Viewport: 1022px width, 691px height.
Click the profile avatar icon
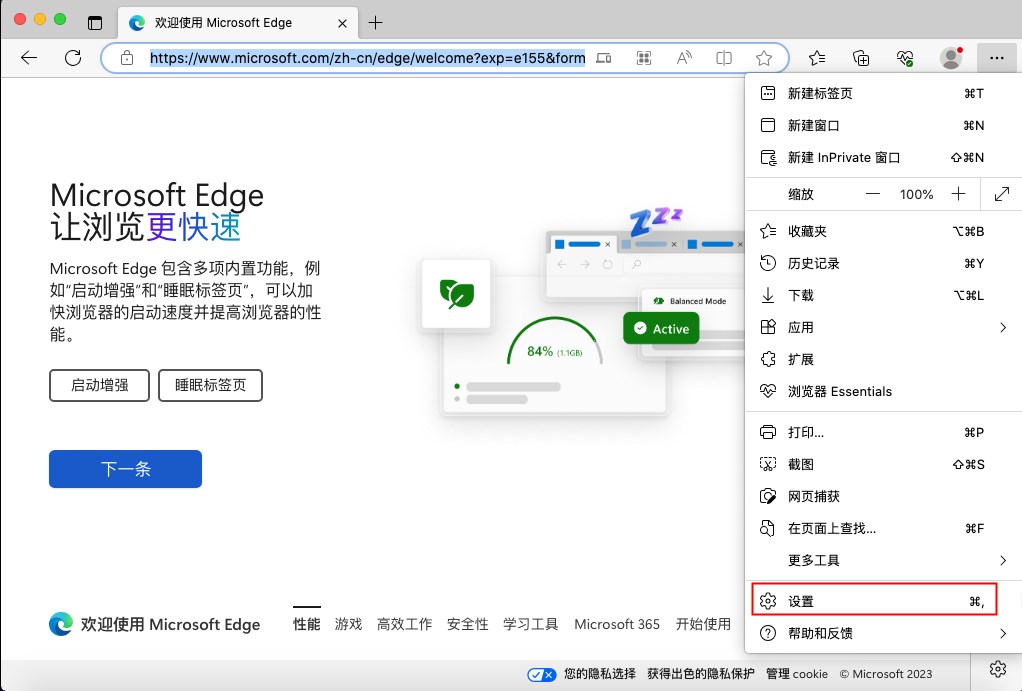(951, 58)
